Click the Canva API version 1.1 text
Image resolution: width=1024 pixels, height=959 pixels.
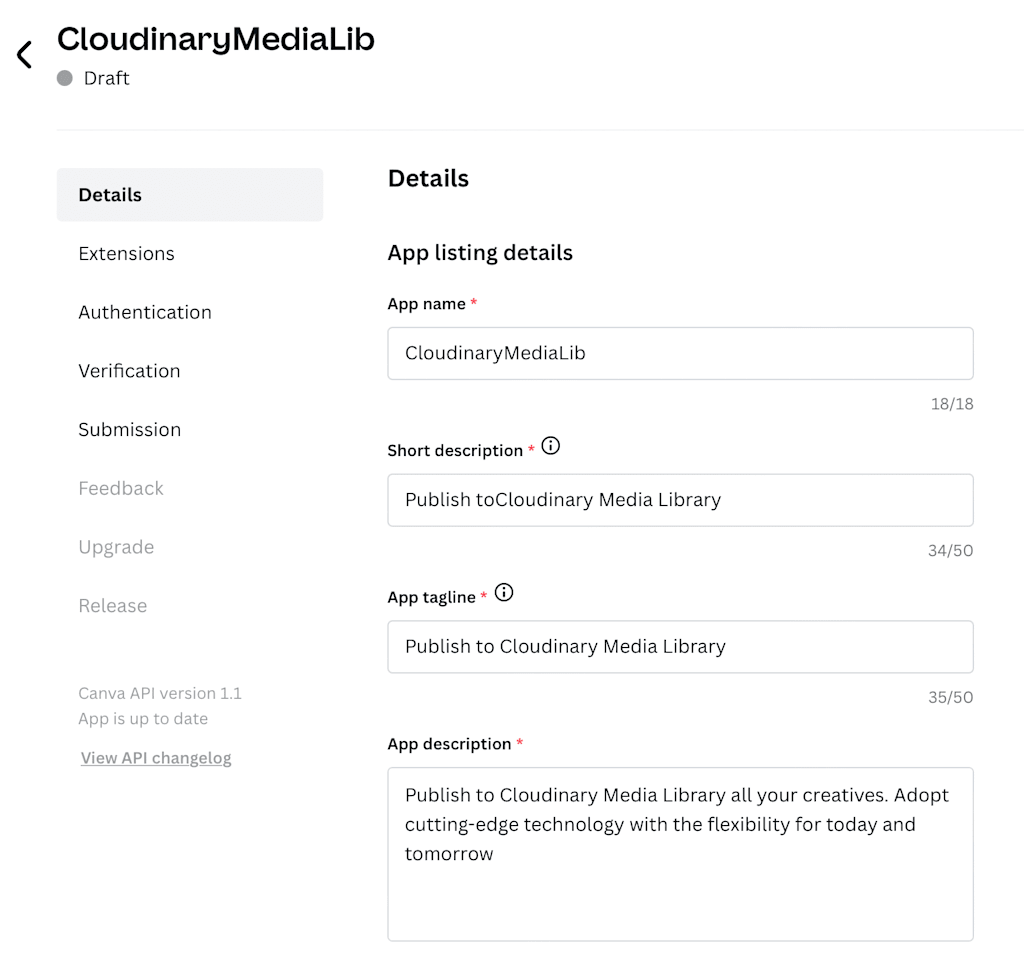coord(160,693)
